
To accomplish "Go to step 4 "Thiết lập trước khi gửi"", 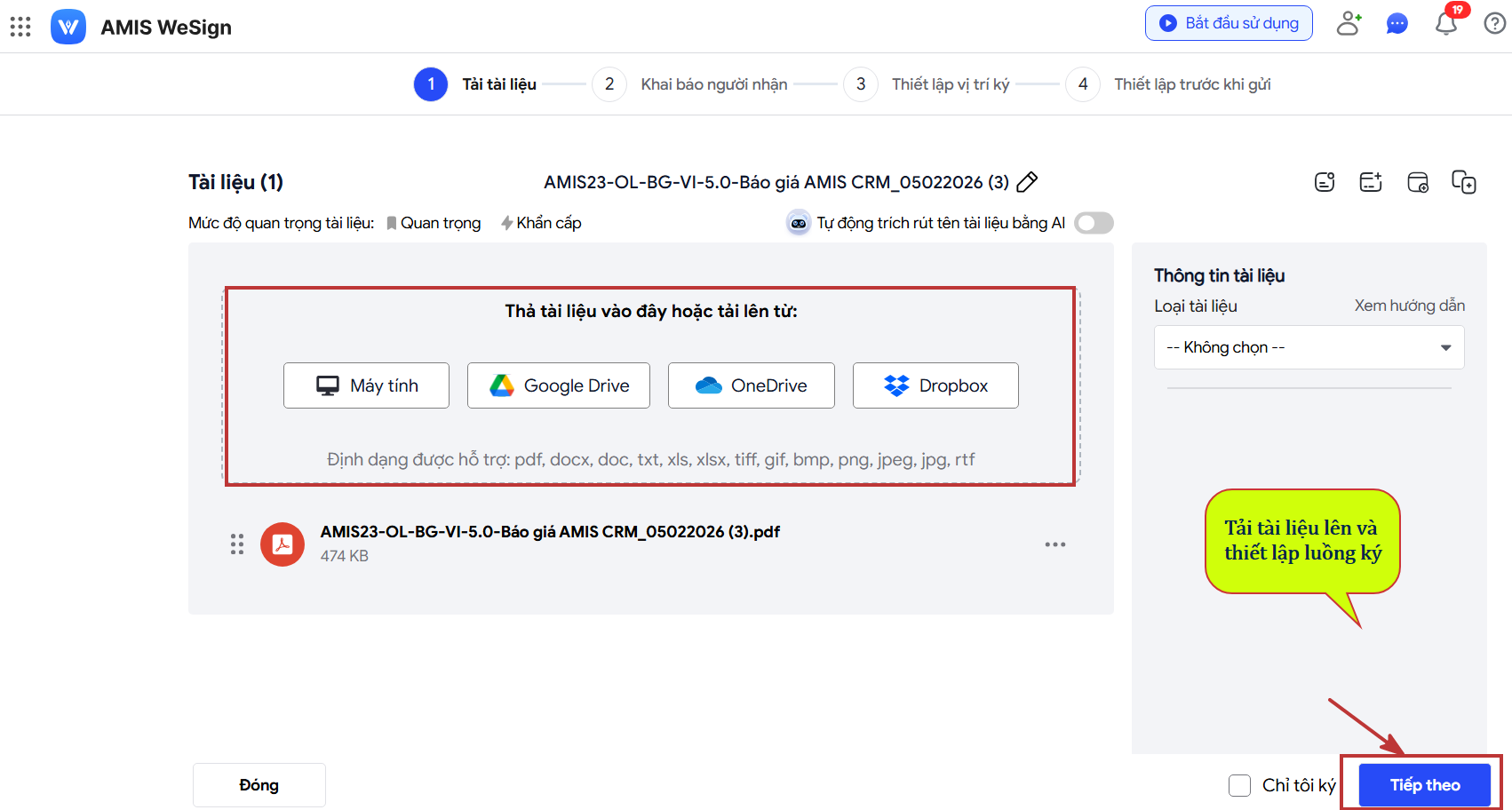I will [x=1168, y=84].
